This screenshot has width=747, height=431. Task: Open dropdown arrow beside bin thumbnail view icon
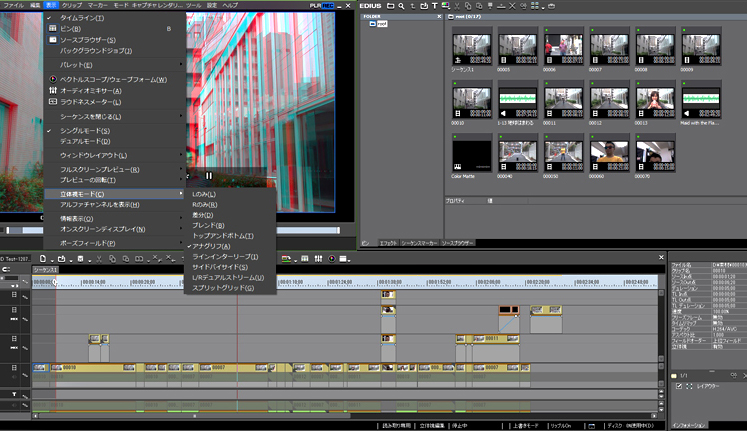click(x=543, y=7)
